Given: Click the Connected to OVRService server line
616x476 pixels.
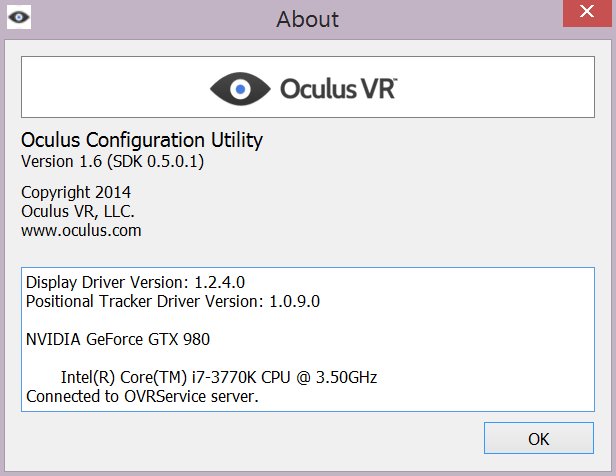Looking at the screenshot, I should tap(142, 396).
